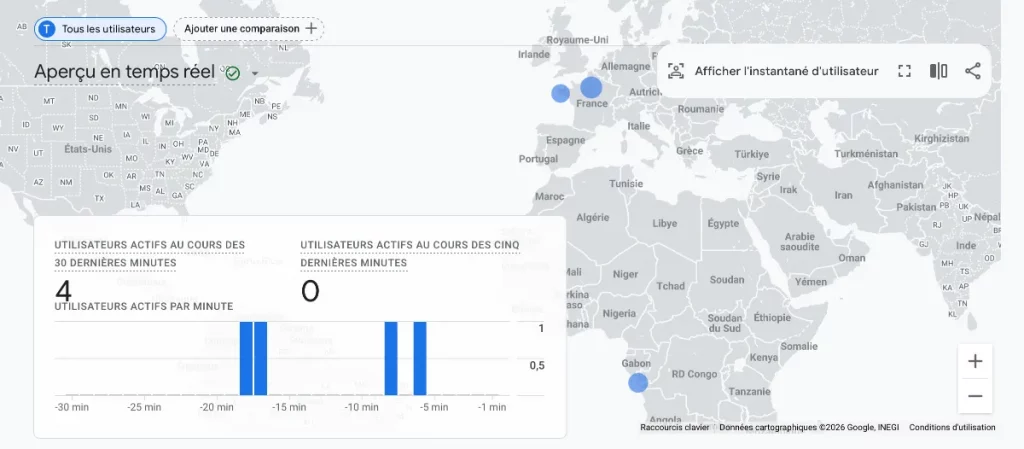Click the plus icon in Ajouter une comparaison

[x=311, y=29]
